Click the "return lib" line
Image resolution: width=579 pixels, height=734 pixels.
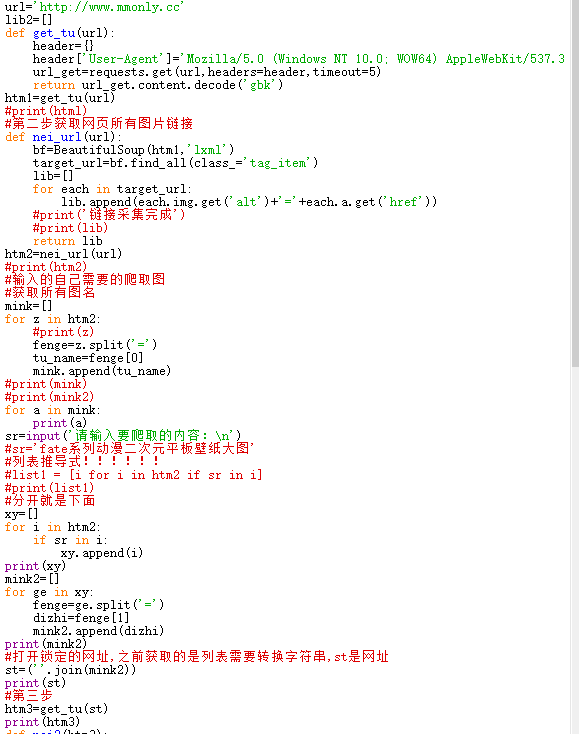(67, 241)
